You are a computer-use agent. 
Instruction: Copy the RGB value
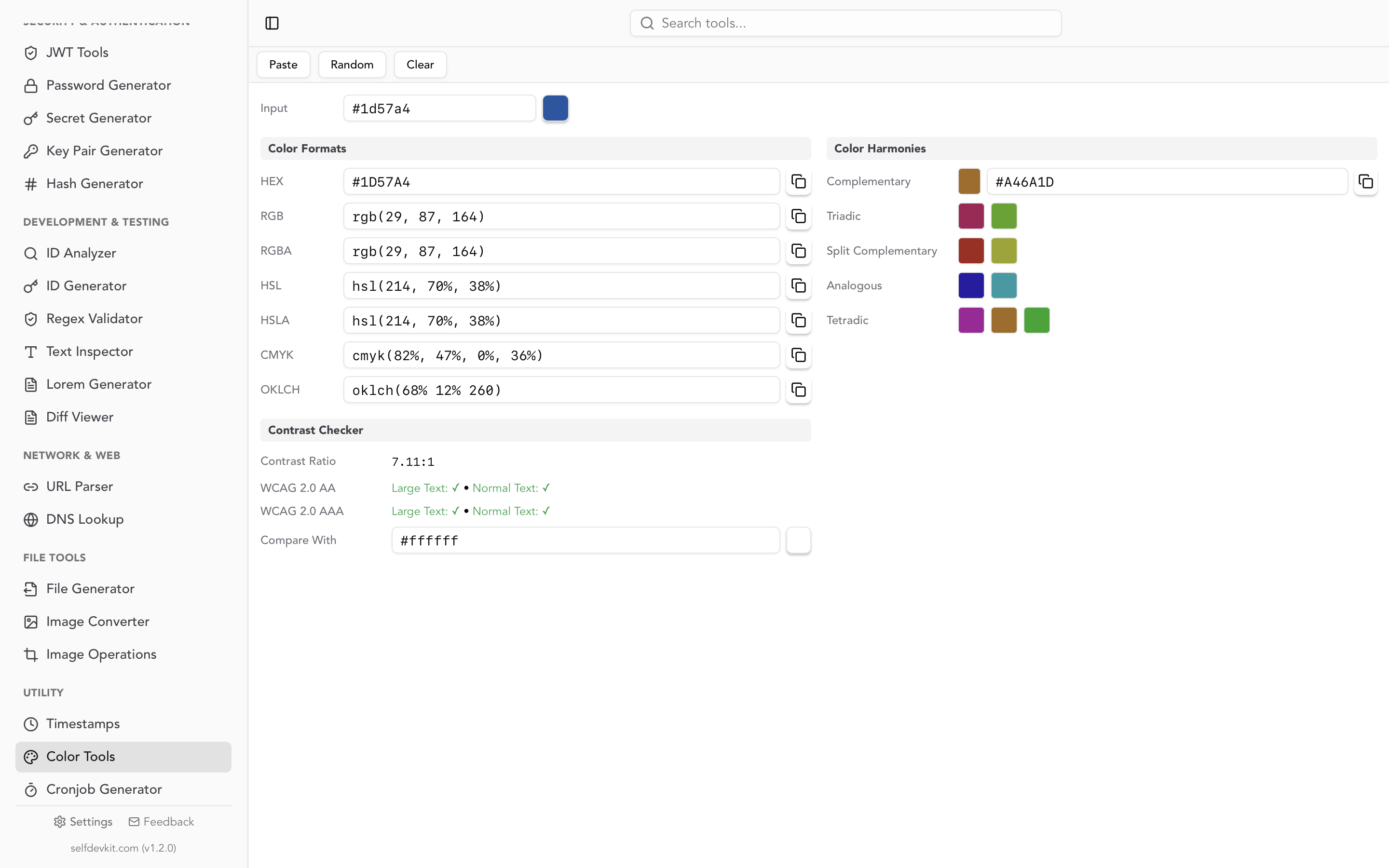coord(798,217)
